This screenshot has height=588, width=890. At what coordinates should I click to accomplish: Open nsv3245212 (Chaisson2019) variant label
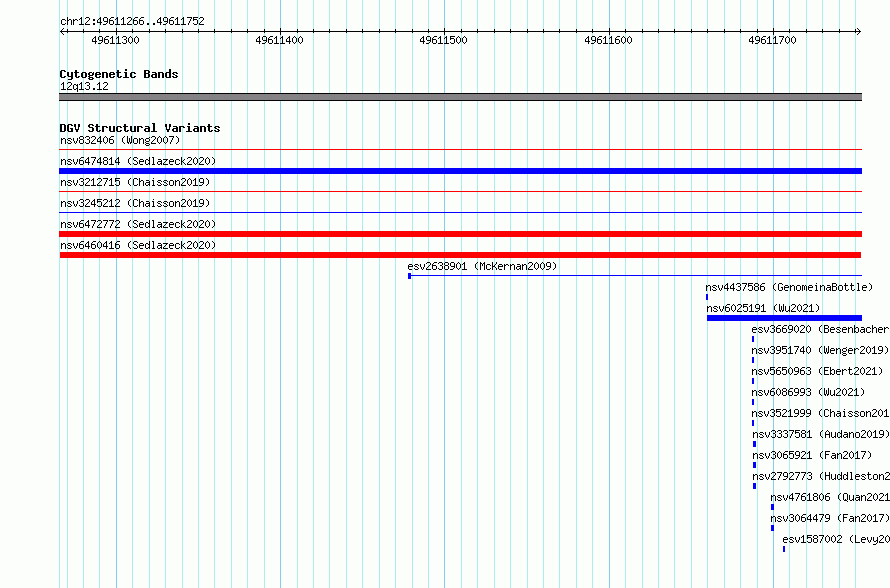[135, 203]
